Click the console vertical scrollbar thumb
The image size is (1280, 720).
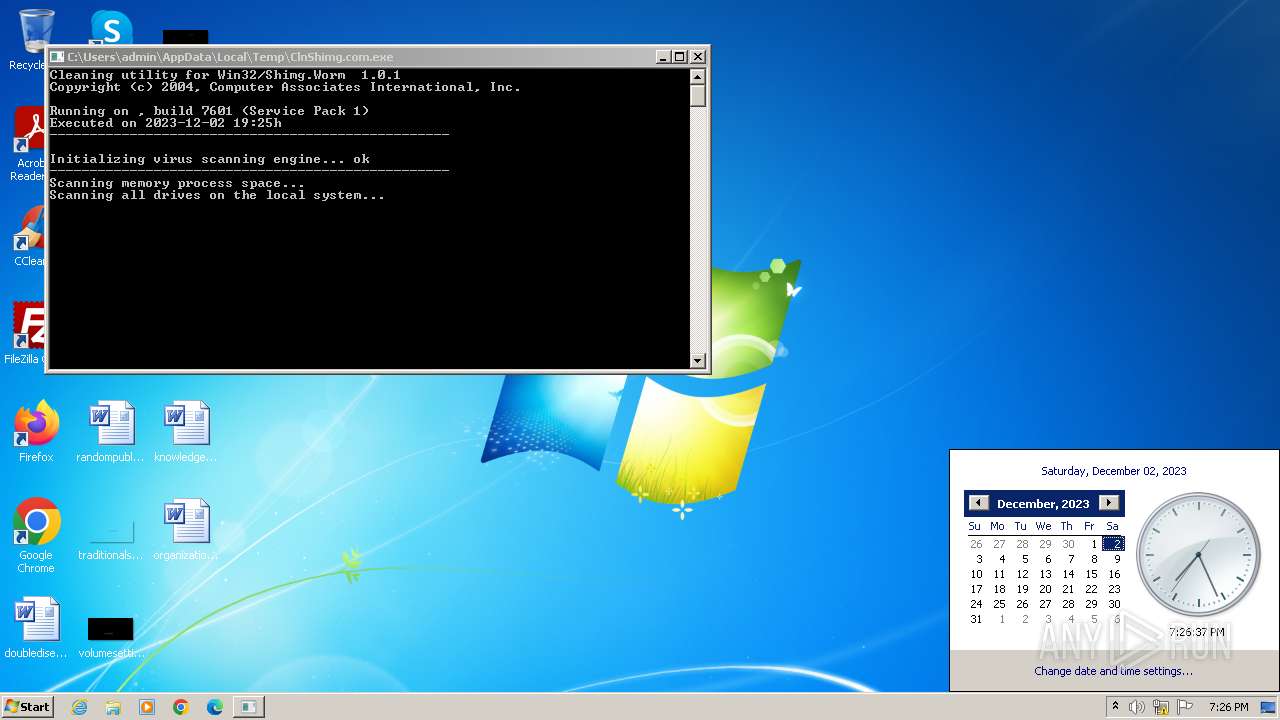click(698, 96)
